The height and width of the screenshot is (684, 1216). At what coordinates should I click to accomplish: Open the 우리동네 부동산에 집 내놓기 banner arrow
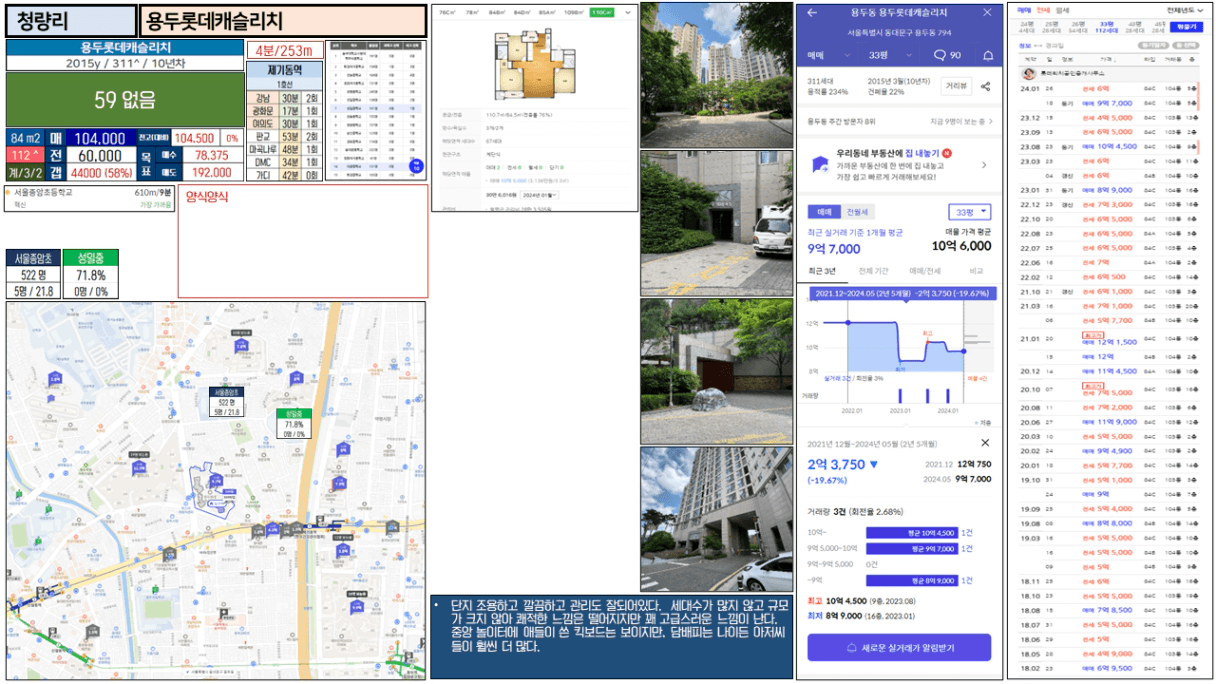[x=984, y=165]
